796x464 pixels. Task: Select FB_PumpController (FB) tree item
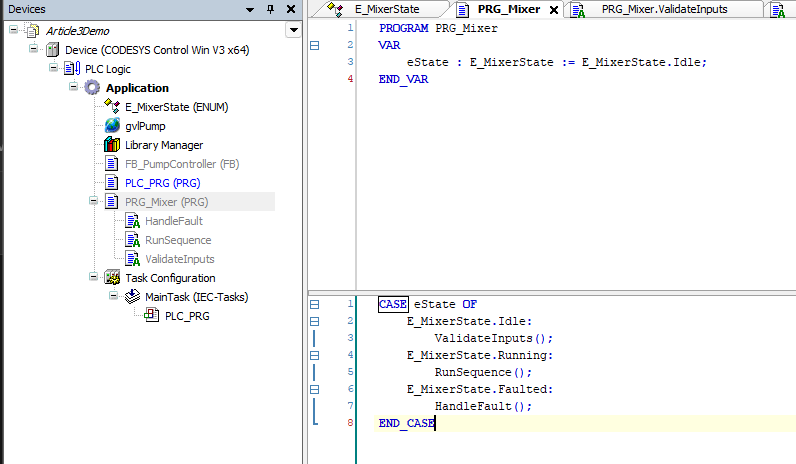point(182,164)
